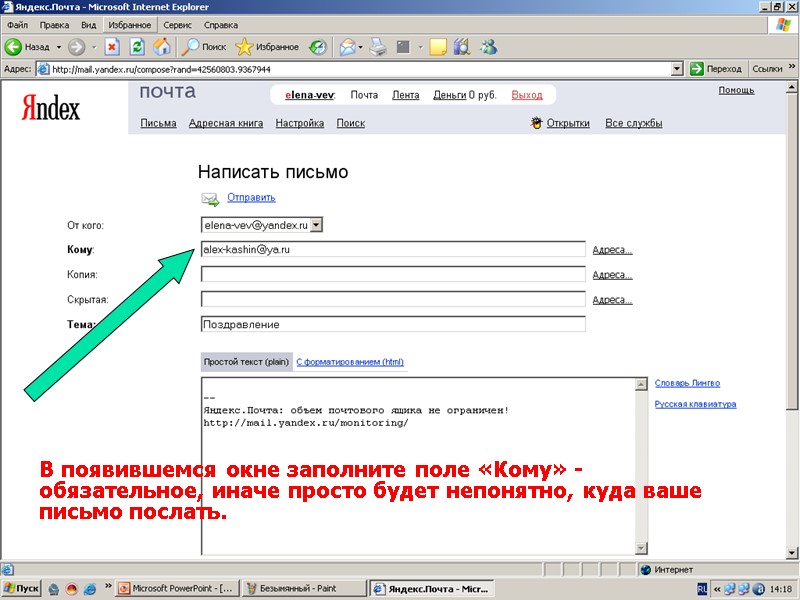Click Адреса link next to Копия field
The height and width of the screenshot is (600, 800).
(612, 274)
